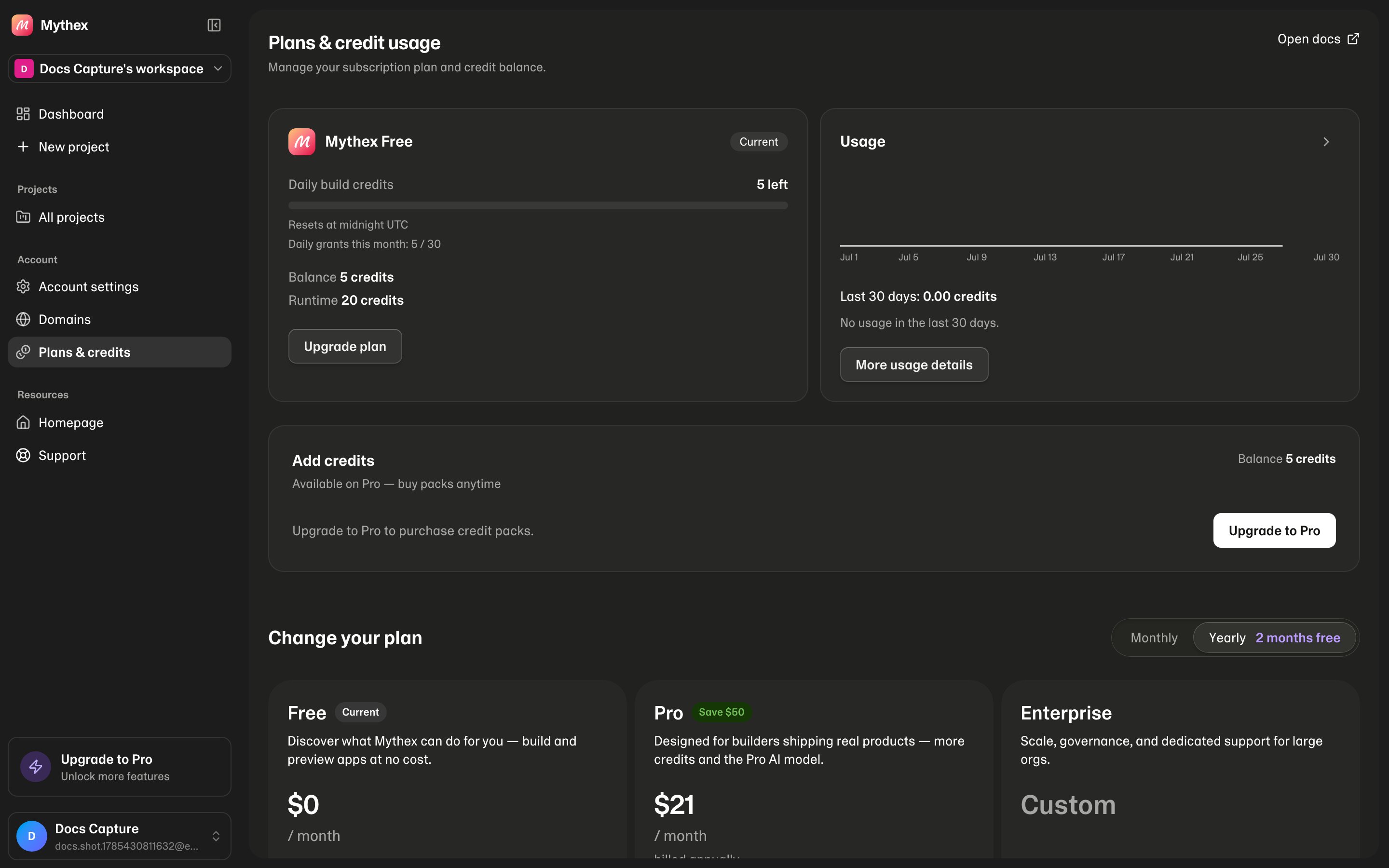Click the All projects folder icon
1389x868 pixels.
(x=23, y=217)
